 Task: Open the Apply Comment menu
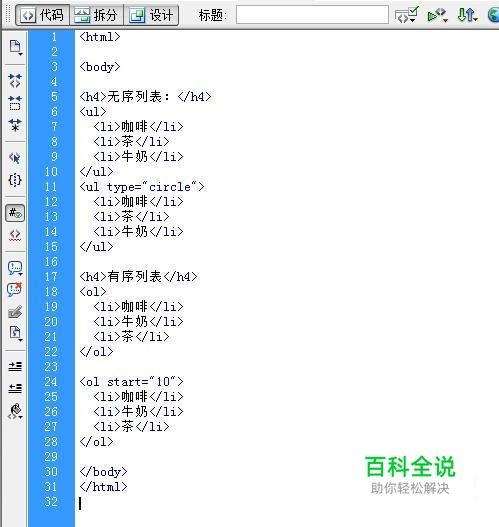click(15, 268)
